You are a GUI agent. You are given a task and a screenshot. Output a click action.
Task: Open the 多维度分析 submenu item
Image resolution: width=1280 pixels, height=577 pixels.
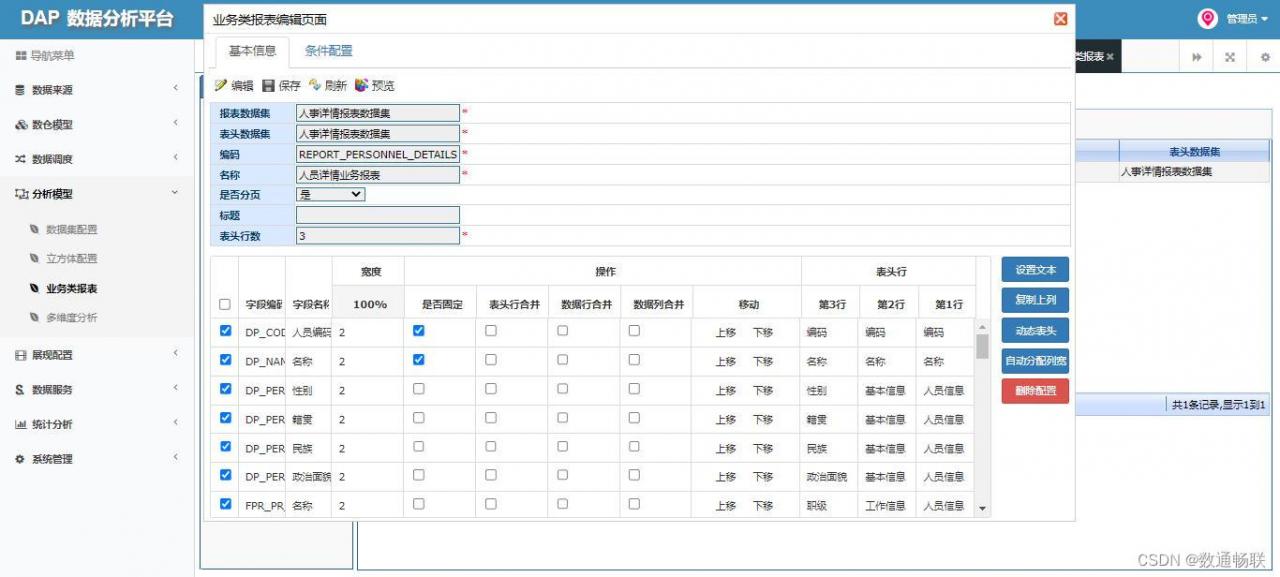[x=72, y=318]
